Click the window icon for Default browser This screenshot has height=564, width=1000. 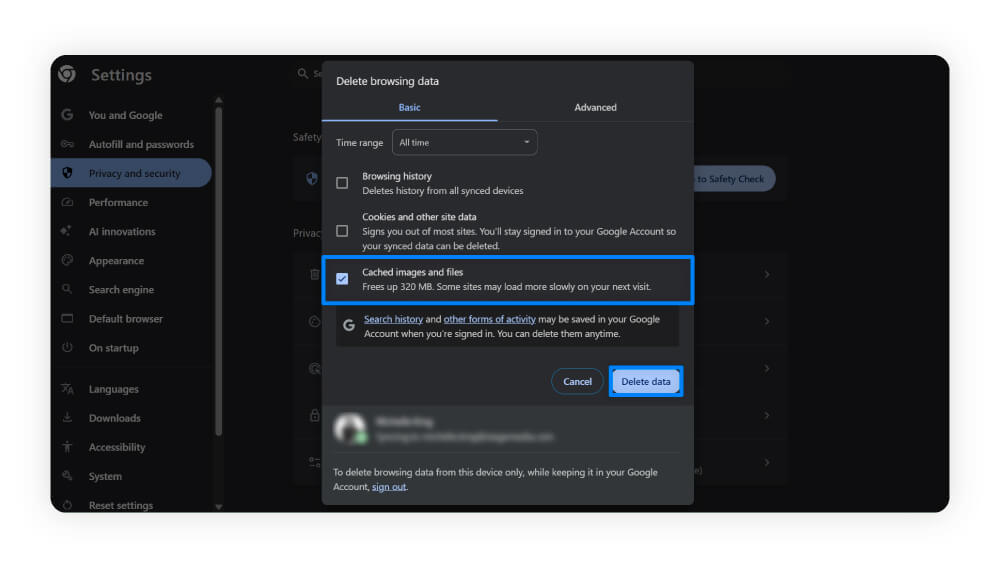[67, 318]
